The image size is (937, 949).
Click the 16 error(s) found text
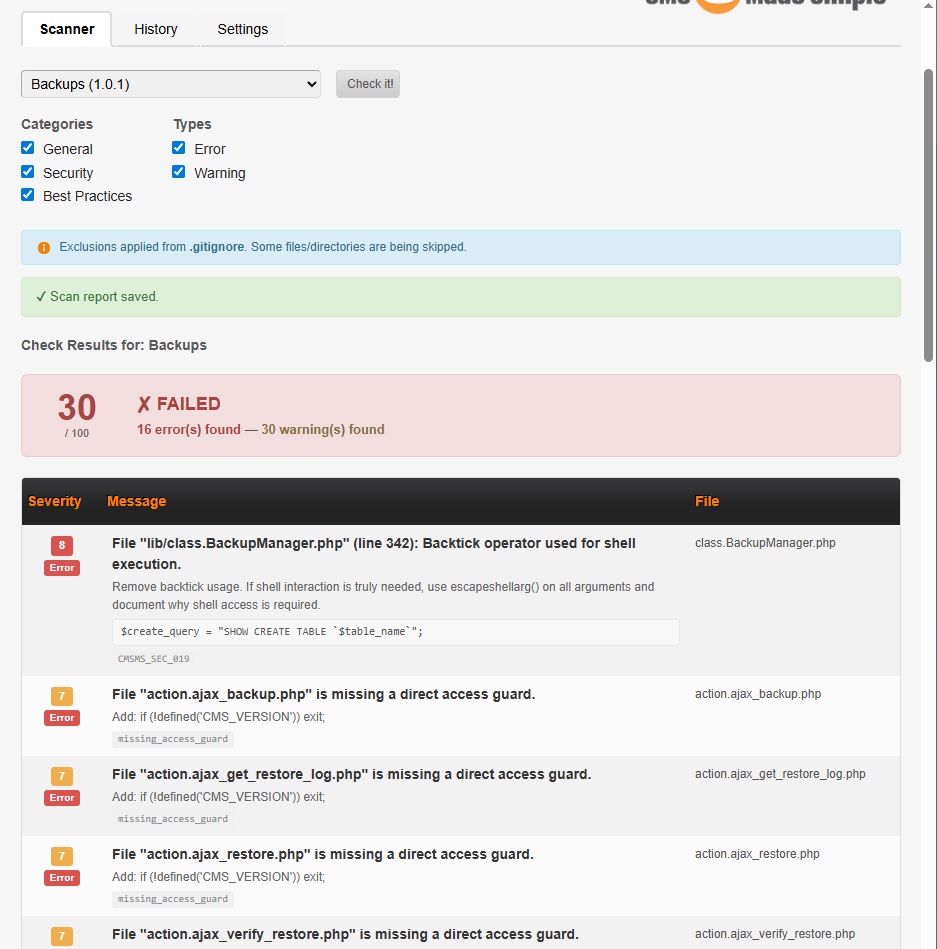coord(189,429)
